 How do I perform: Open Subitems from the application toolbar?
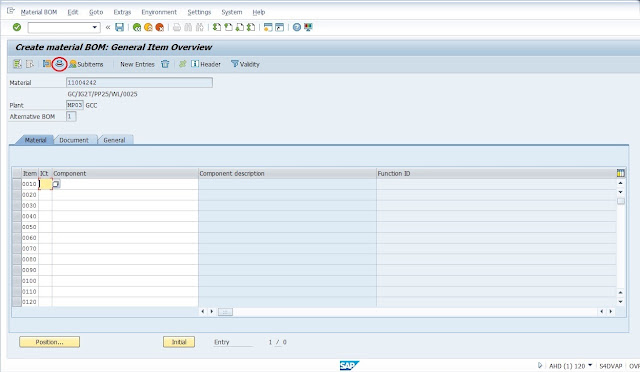(86, 64)
